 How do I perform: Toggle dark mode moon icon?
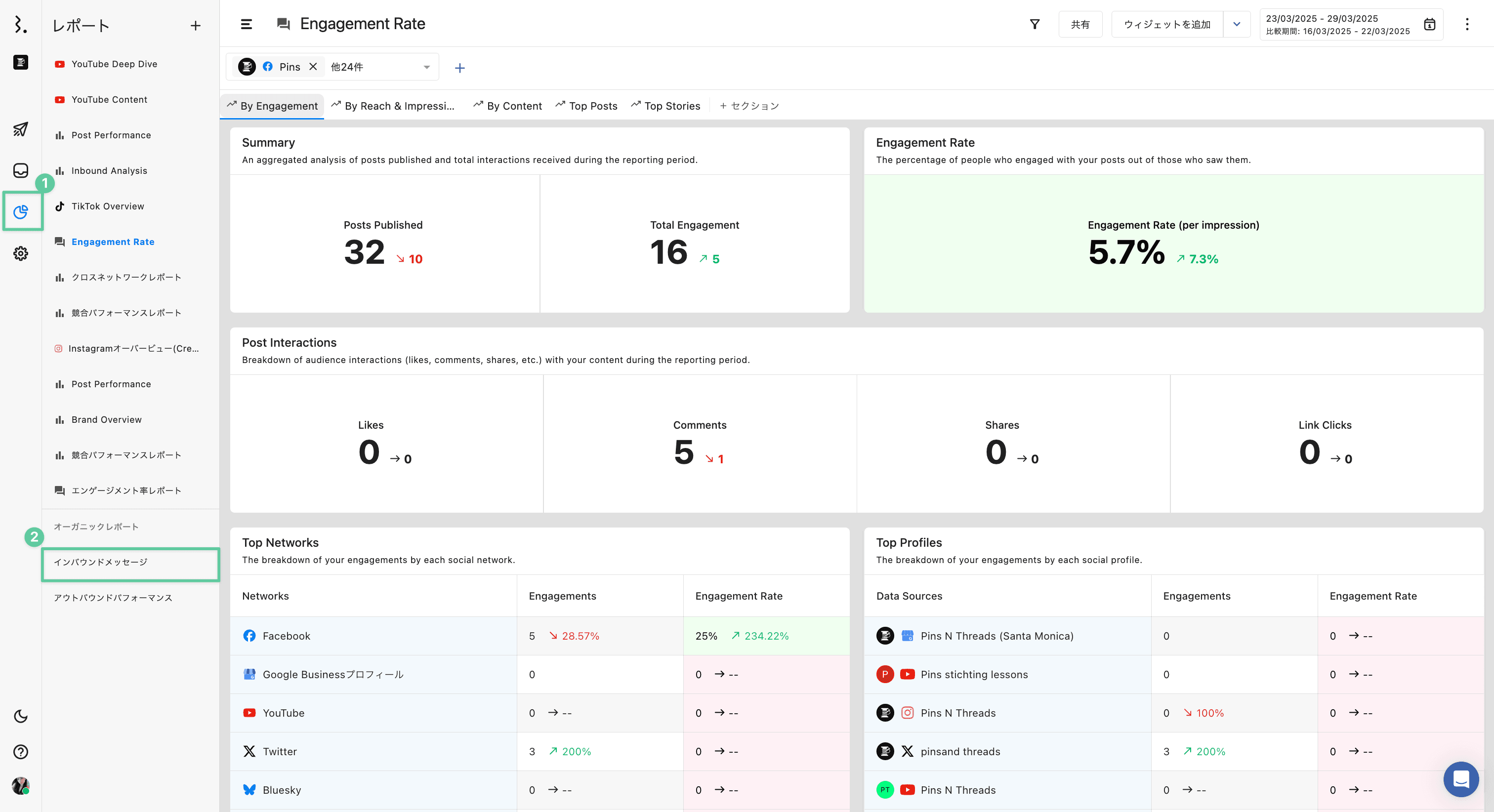20,716
